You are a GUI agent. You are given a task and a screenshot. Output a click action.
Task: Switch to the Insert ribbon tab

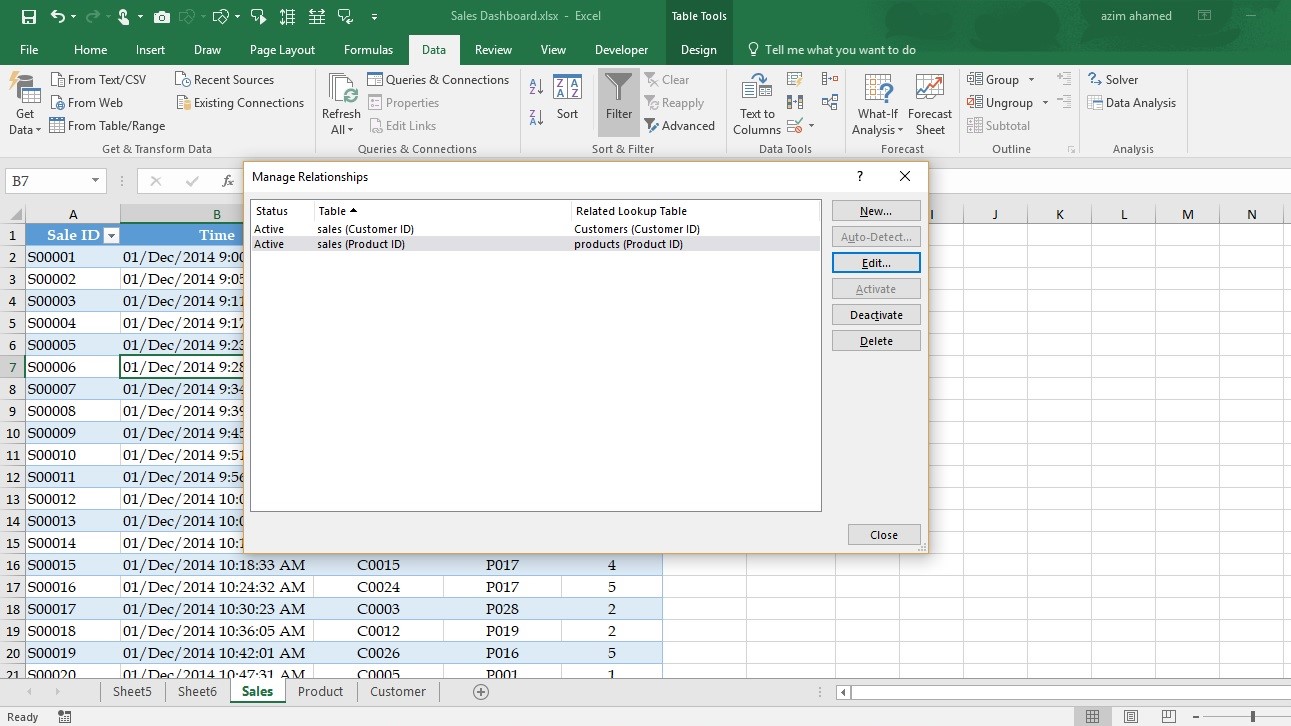[x=150, y=50]
